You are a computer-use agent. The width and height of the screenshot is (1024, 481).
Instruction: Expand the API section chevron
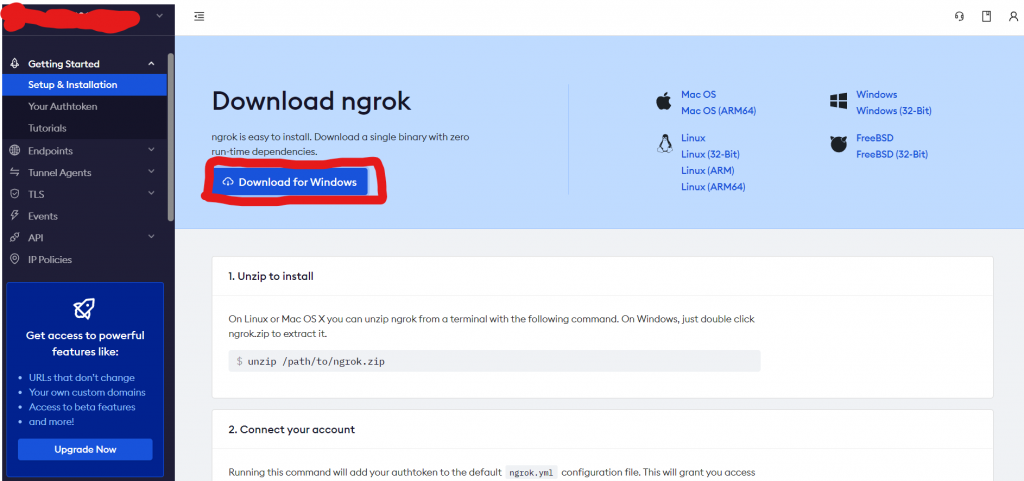[x=152, y=236]
